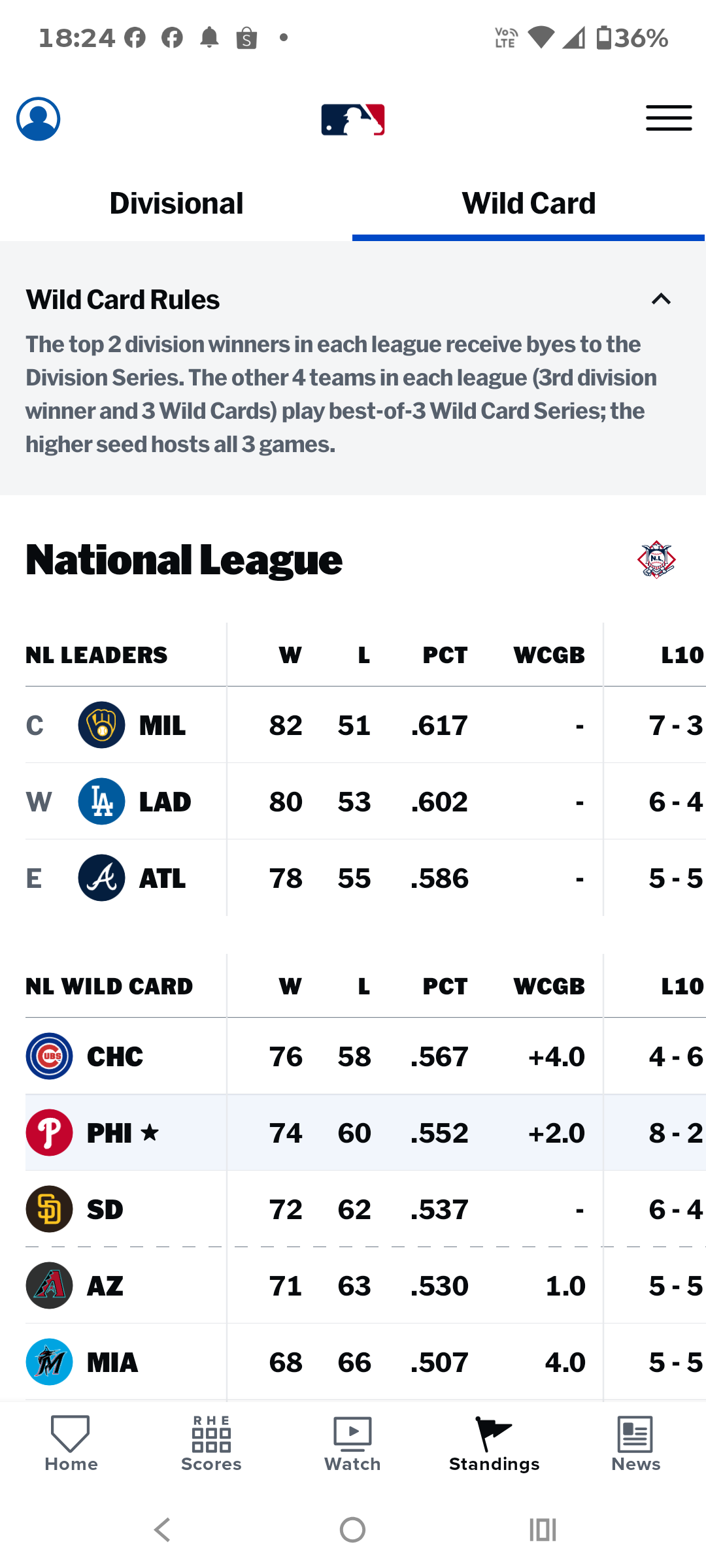Collapse the Wild Card Rules section
706x1568 pixels.
point(661,299)
